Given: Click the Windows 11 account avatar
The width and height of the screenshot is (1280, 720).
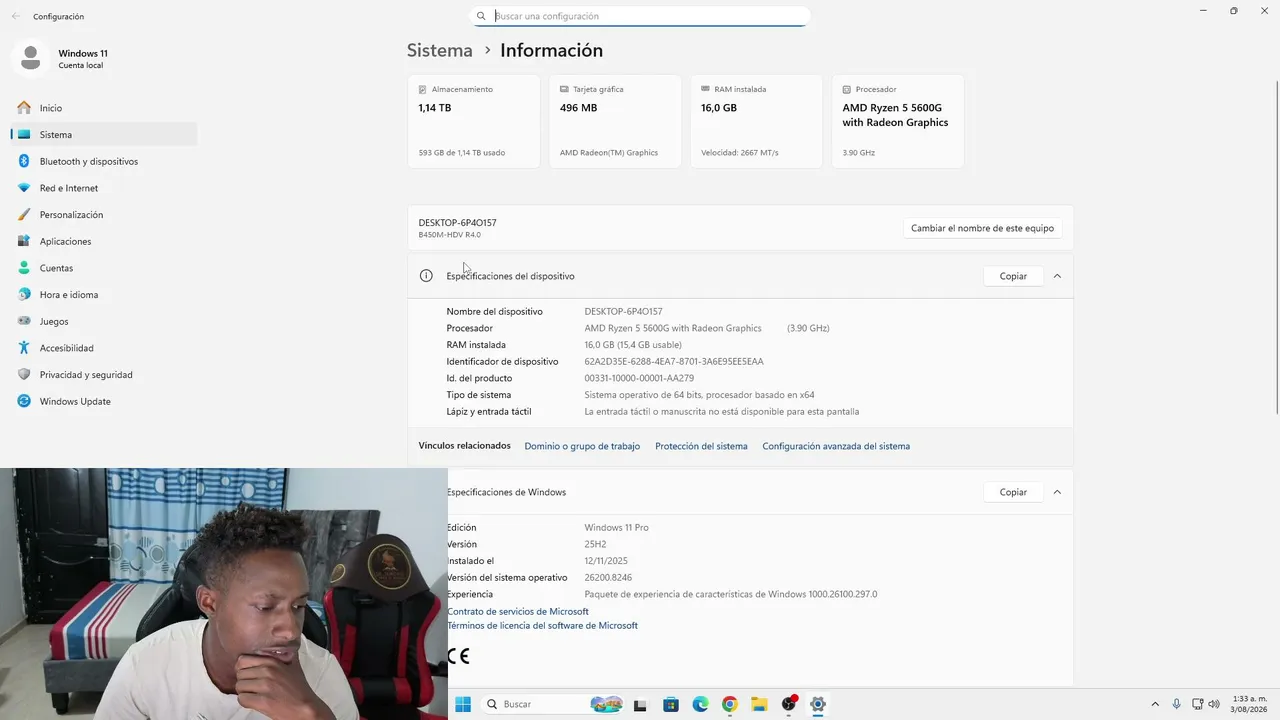Looking at the screenshot, I should [30, 58].
